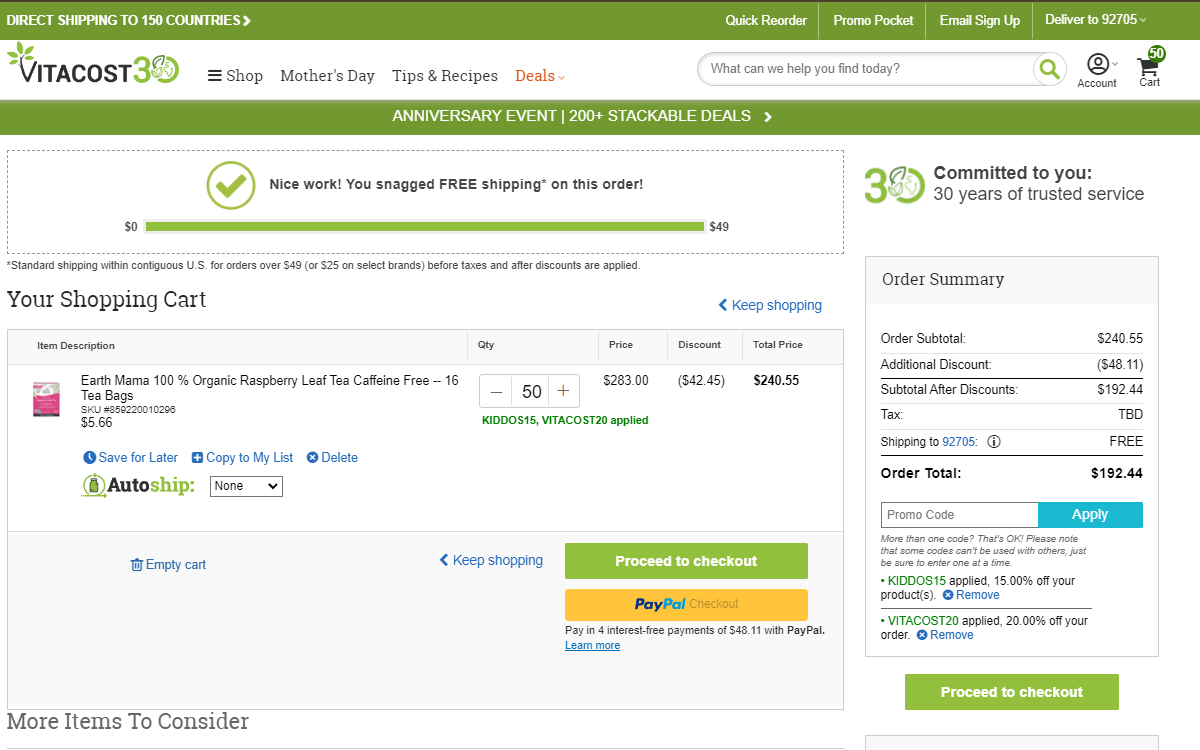The height and width of the screenshot is (750, 1200).
Task: Click the 30 years committed badge icon
Action: [x=894, y=185]
